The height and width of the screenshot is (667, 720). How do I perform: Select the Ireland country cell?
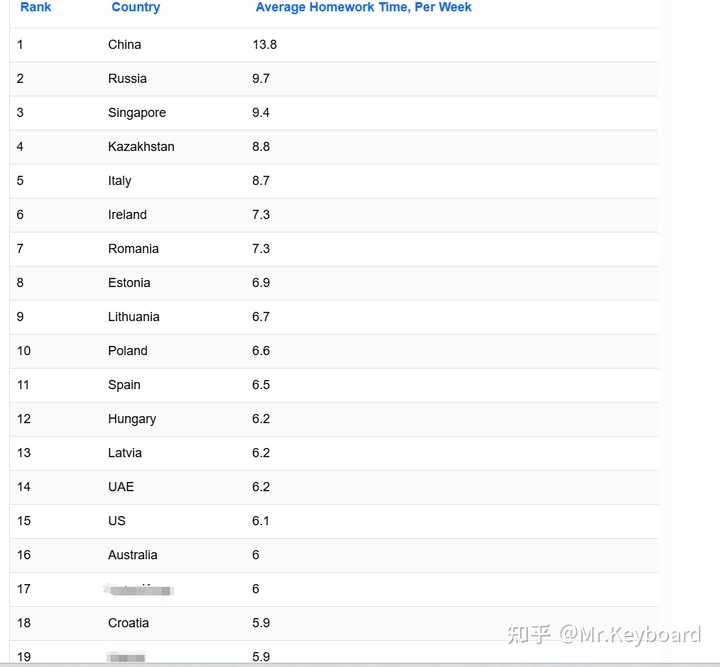127,215
